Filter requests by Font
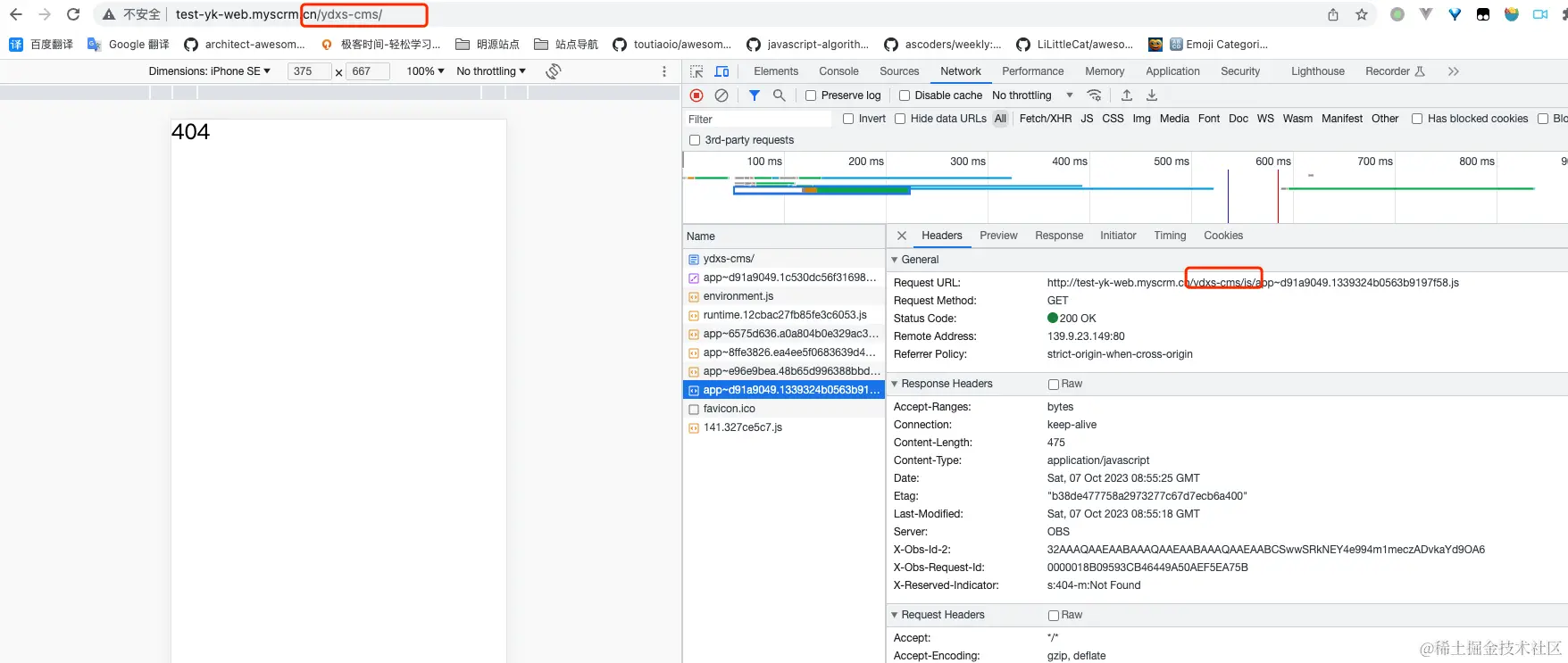Viewport: 1568px width, 663px height. (x=1209, y=119)
